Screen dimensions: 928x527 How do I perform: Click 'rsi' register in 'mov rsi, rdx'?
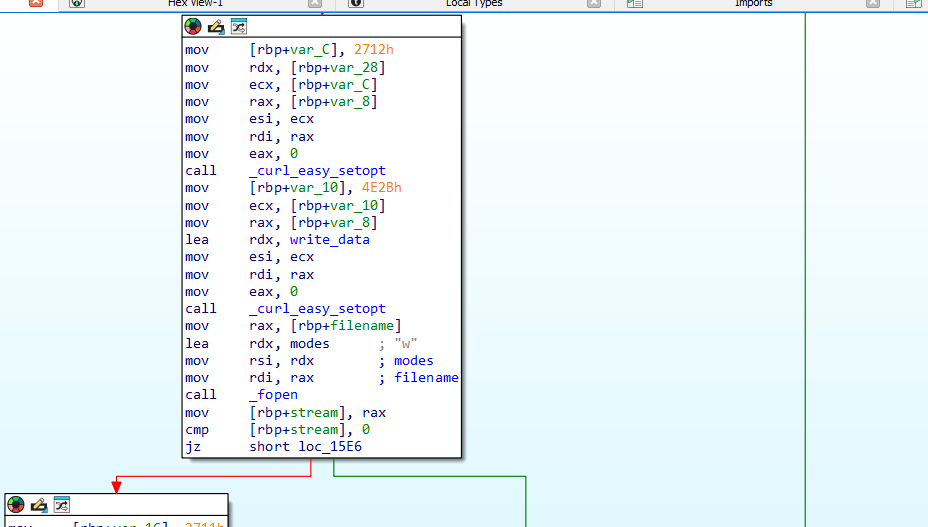[261, 361]
